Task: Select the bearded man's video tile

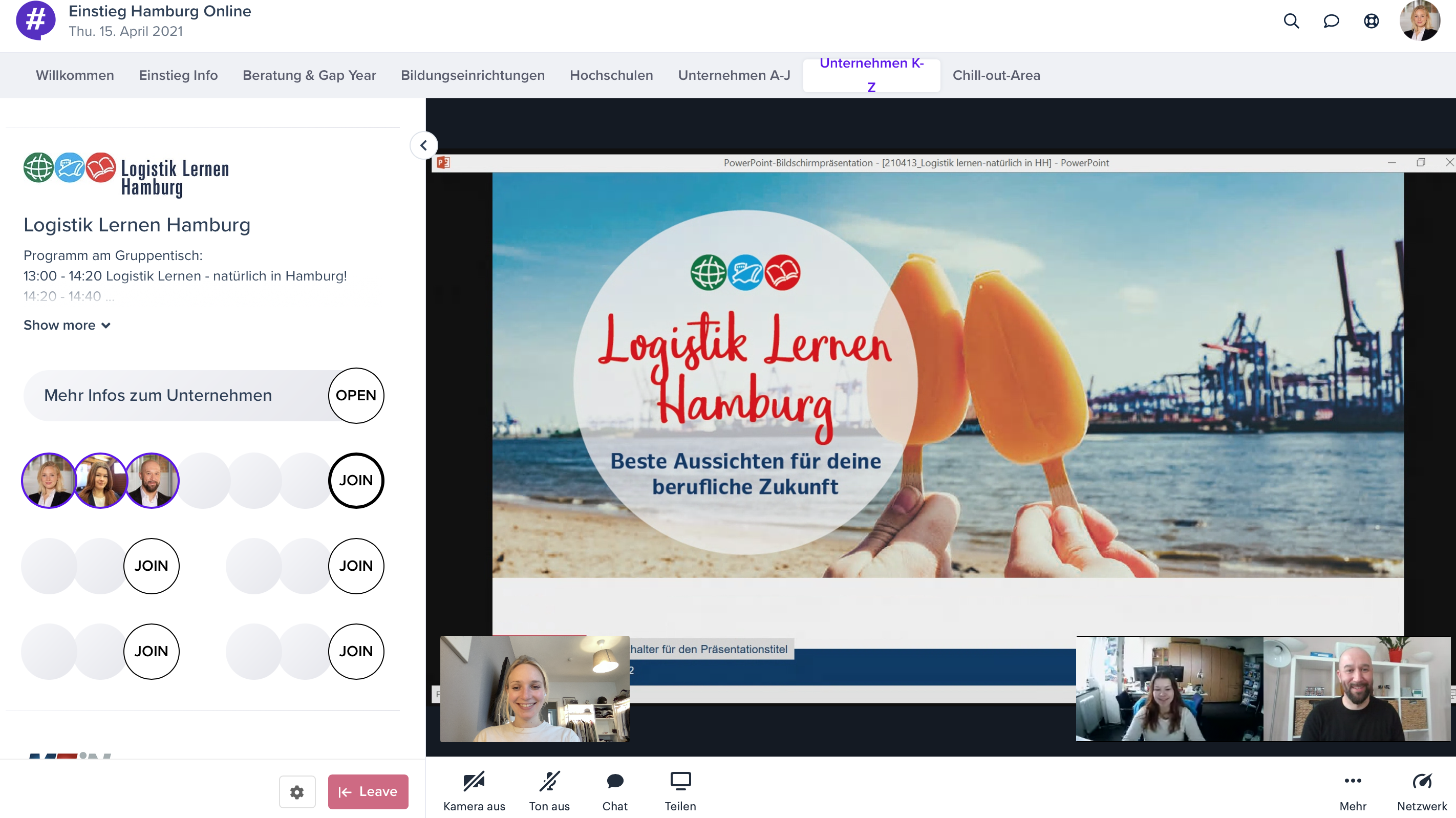Action: point(1357,688)
